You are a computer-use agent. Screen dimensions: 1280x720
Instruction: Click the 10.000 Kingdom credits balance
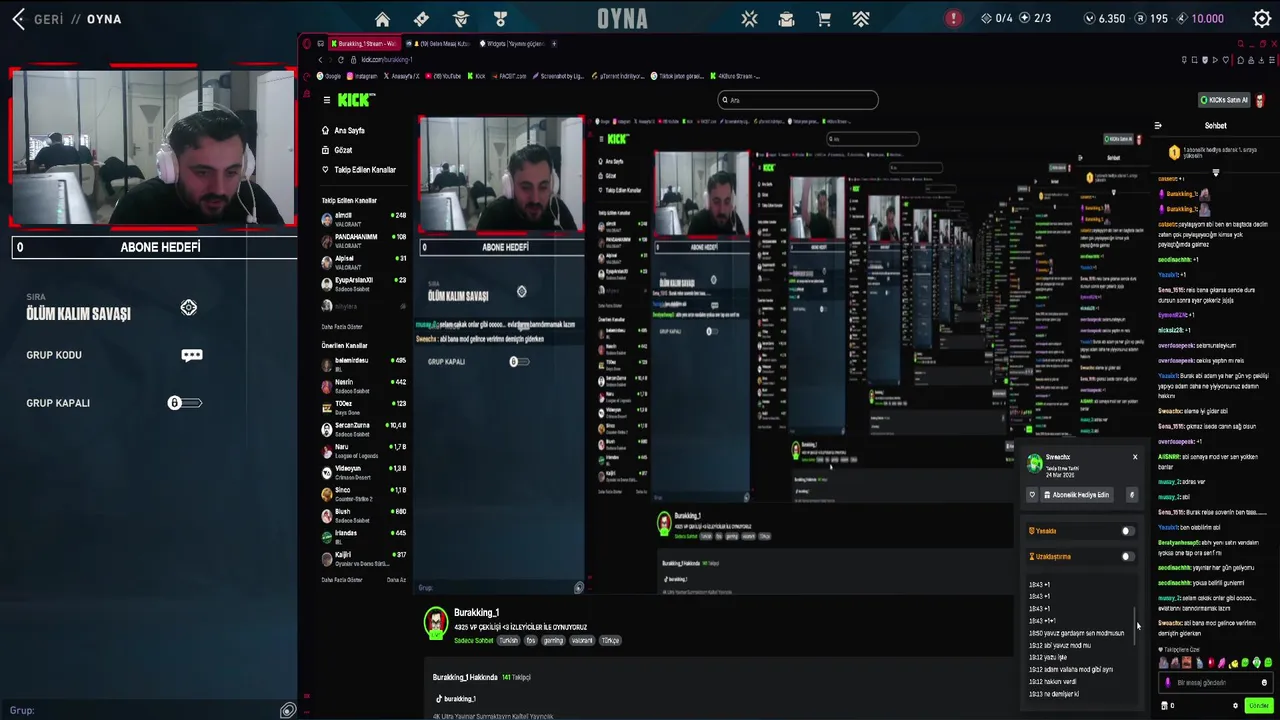(1201, 19)
